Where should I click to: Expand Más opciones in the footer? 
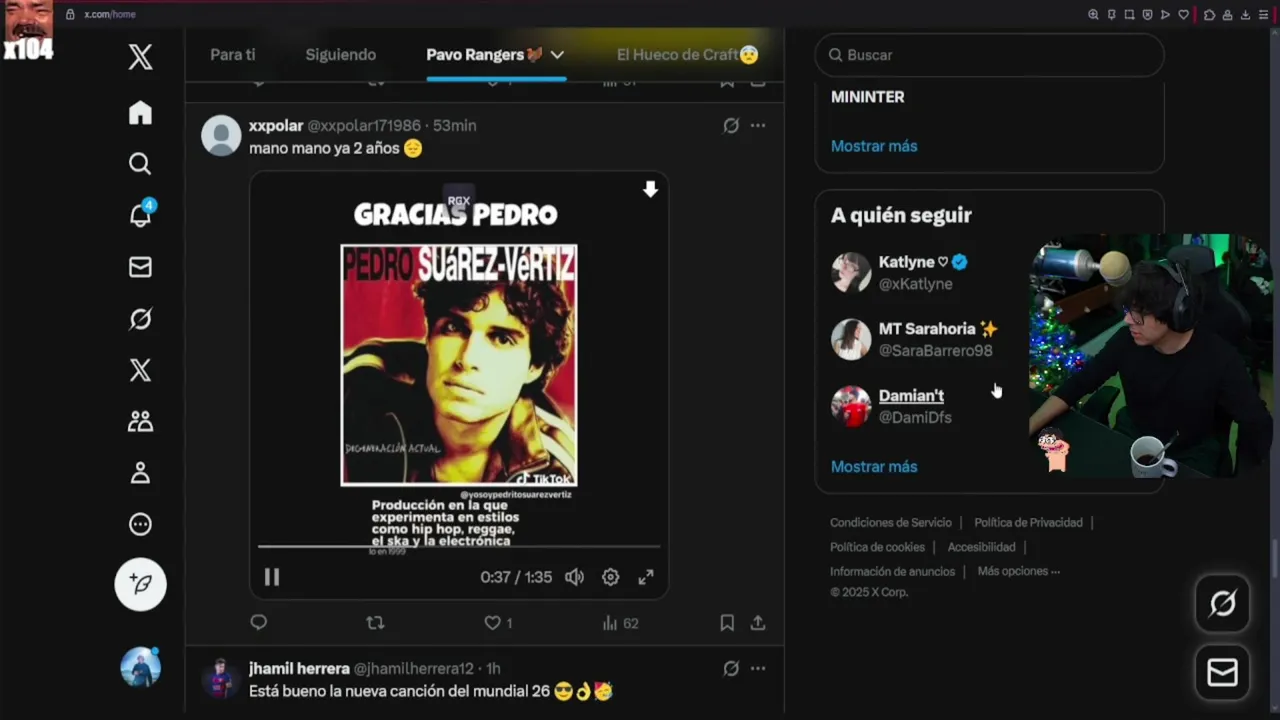1018,572
